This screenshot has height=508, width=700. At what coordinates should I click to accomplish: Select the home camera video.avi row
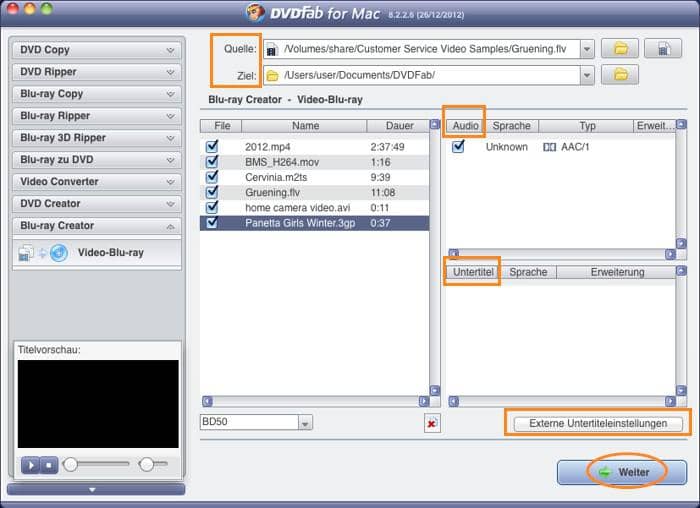coord(314,208)
